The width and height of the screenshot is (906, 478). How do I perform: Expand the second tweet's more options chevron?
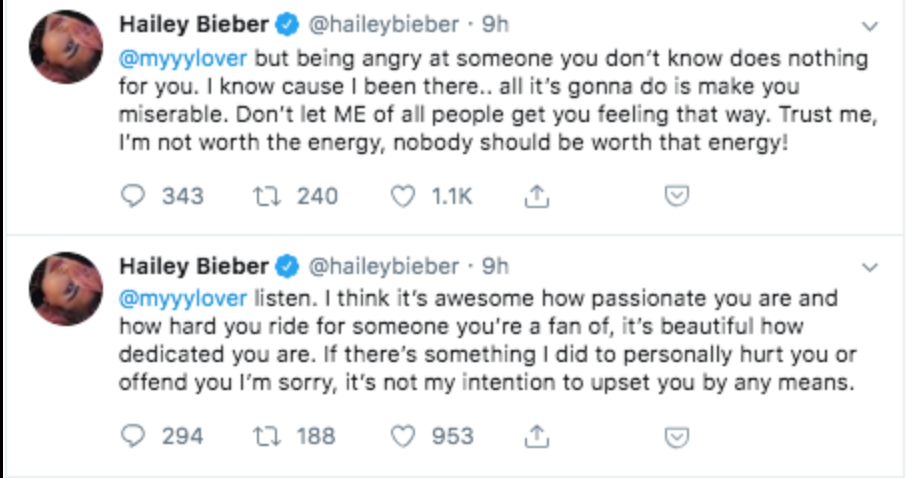click(870, 267)
